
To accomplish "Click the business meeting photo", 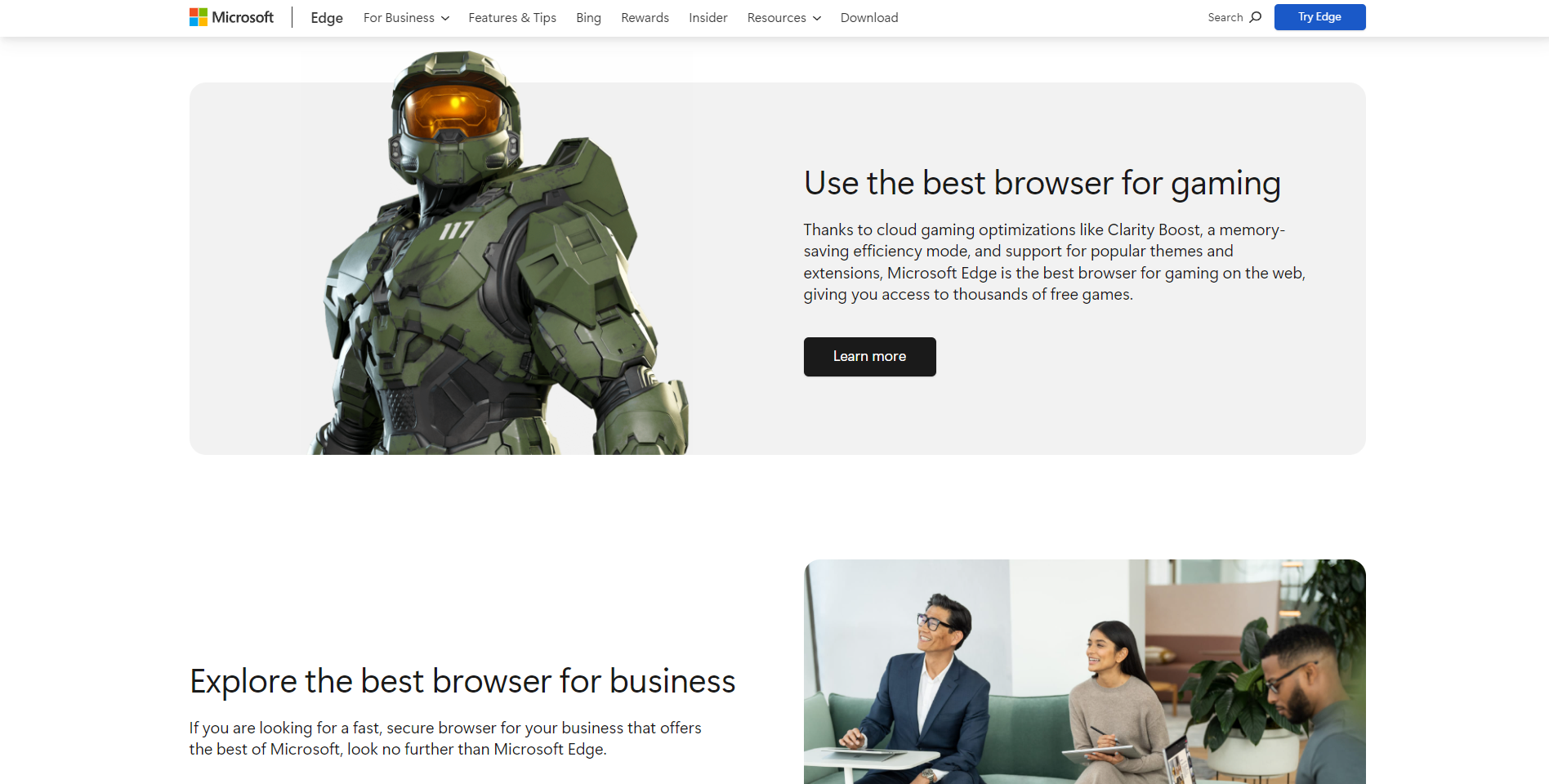I will [1084, 671].
